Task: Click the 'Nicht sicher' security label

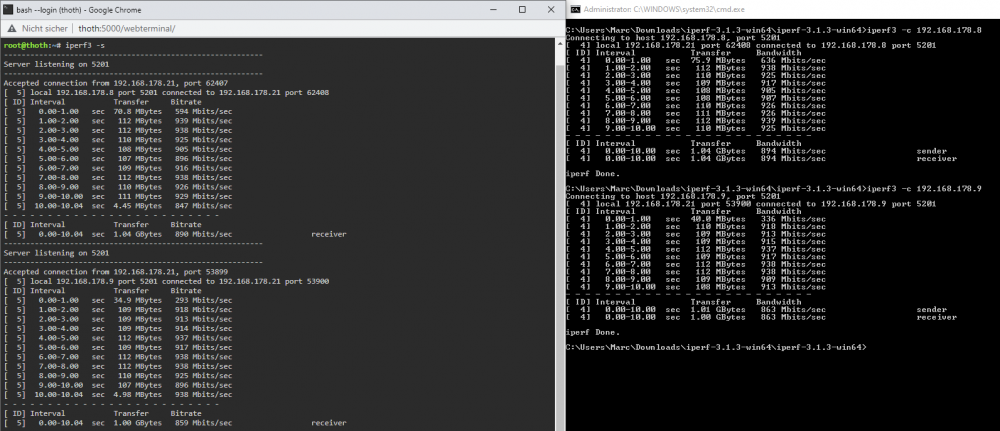Action: [x=45, y=29]
